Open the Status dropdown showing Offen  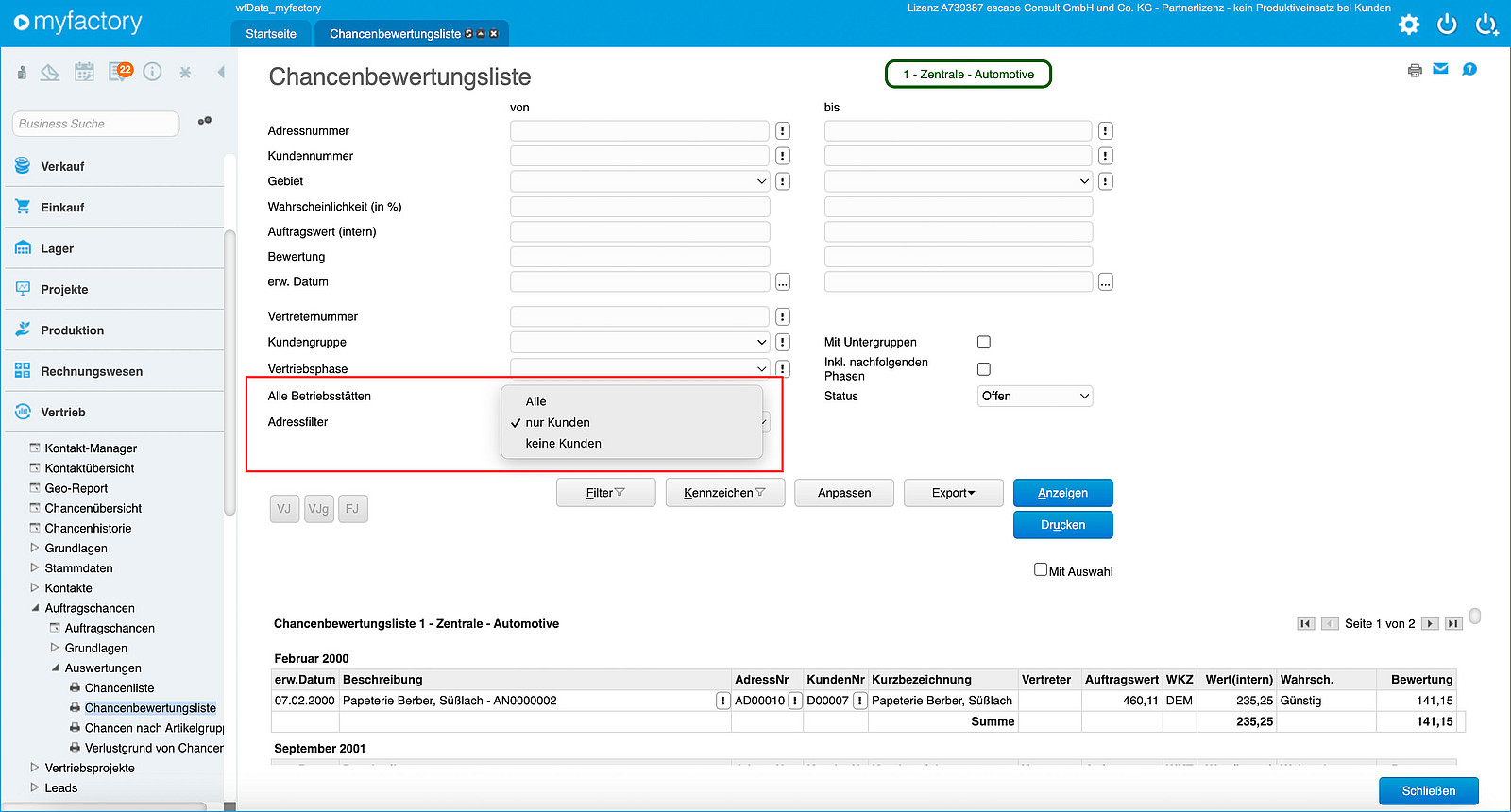click(1035, 397)
